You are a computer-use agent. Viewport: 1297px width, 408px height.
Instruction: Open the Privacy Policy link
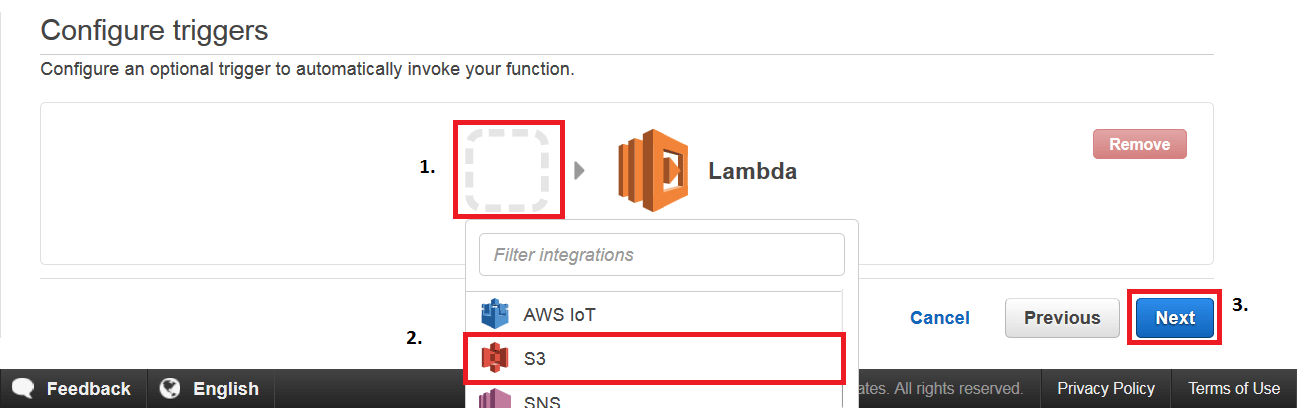click(1106, 389)
